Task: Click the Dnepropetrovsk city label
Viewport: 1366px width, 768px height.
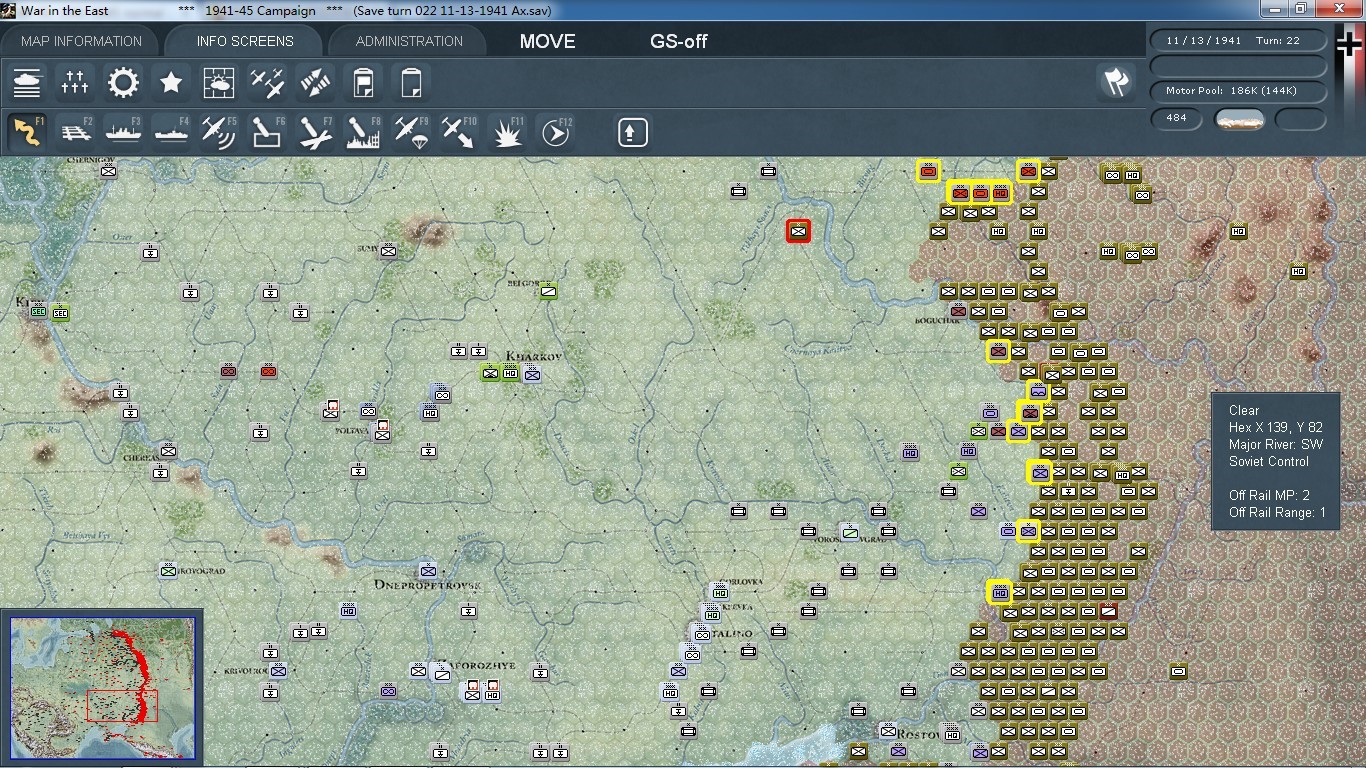Action: 428,584
